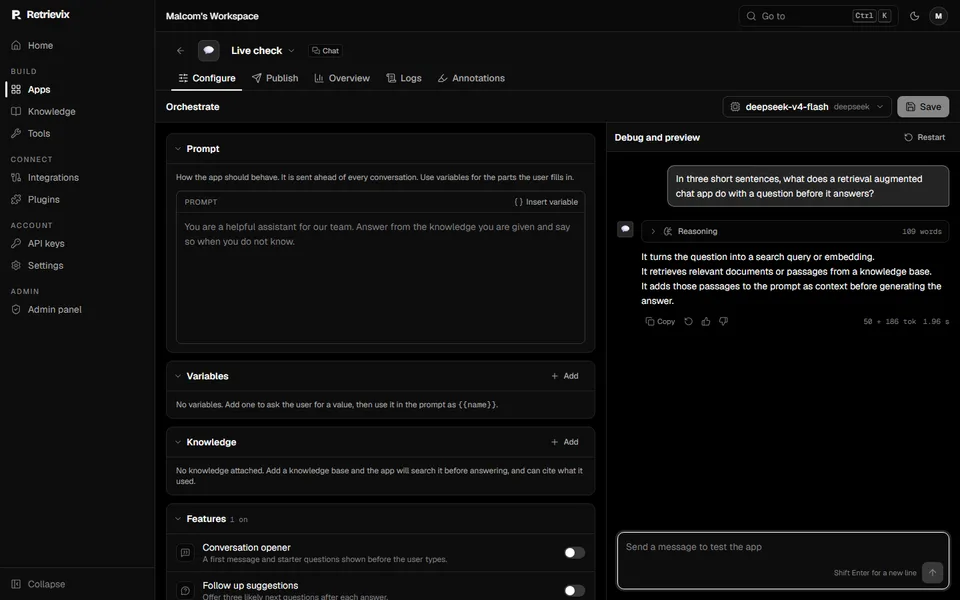
Task: Click the back arrow icon
Action: pos(180,51)
